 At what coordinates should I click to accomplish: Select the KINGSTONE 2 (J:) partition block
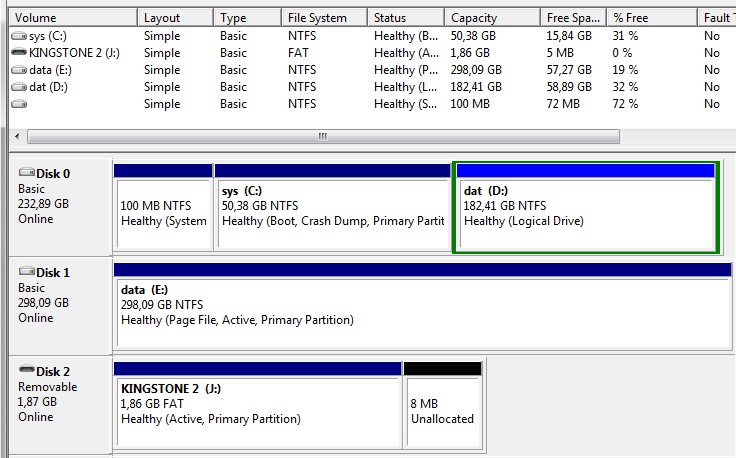[258, 405]
